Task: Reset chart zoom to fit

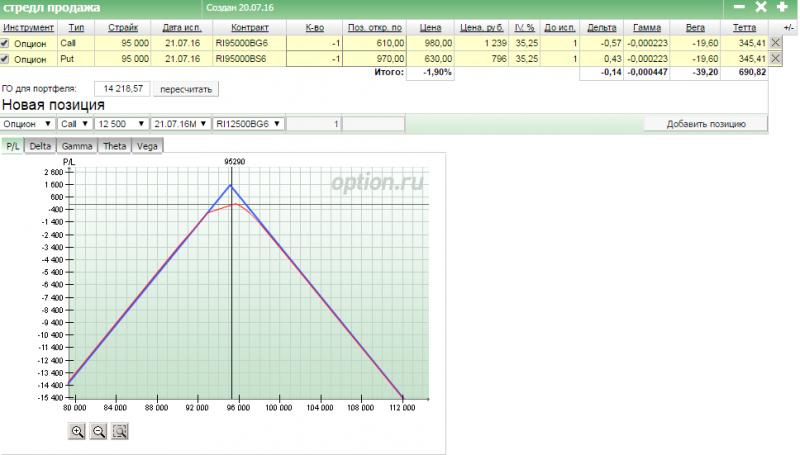Action: [x=120, y=432]
